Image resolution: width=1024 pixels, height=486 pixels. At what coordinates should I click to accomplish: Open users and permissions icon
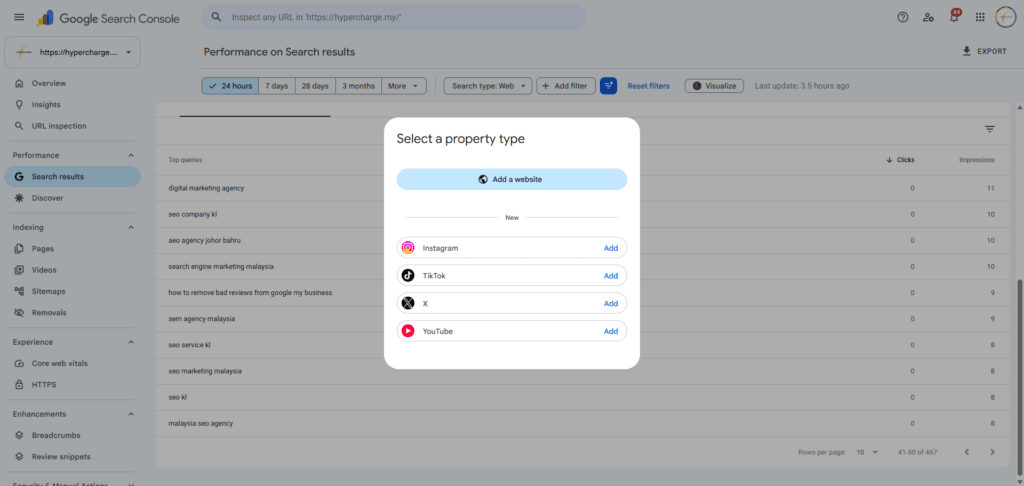tap(928, 18)
